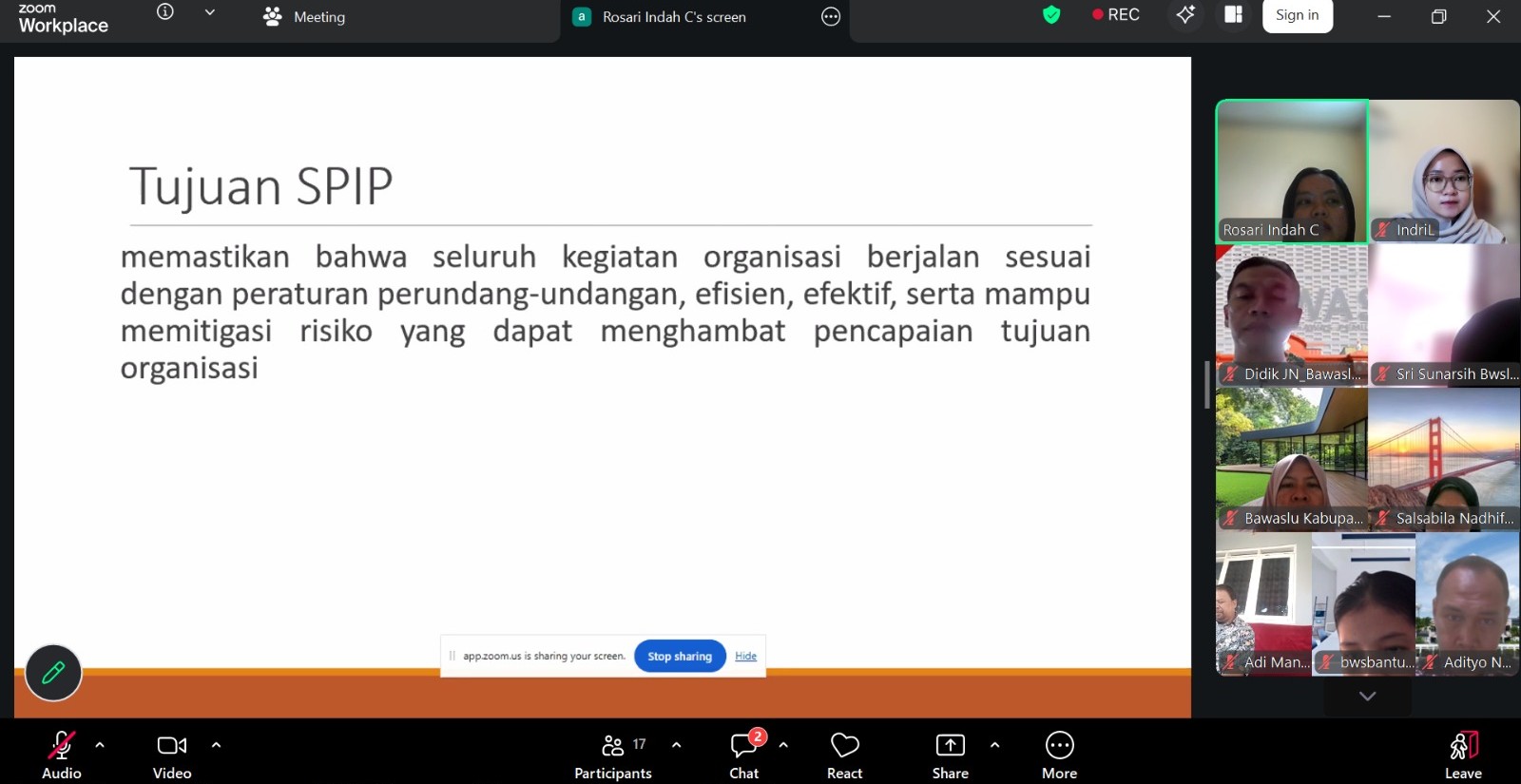The width and height of the screenshot is (1521, 784).
Task: Click muted mic icon on Adityo N
Action: tap(1430, 662)
